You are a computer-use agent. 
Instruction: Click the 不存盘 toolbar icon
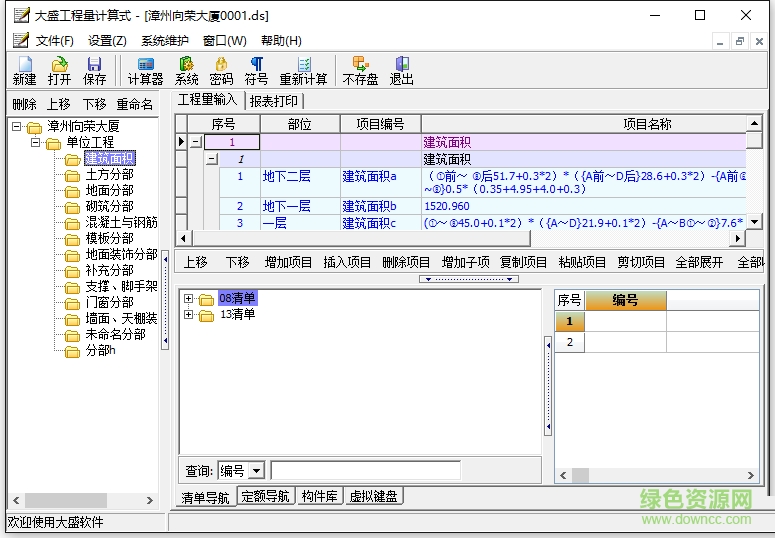click(x=360, y=69)
